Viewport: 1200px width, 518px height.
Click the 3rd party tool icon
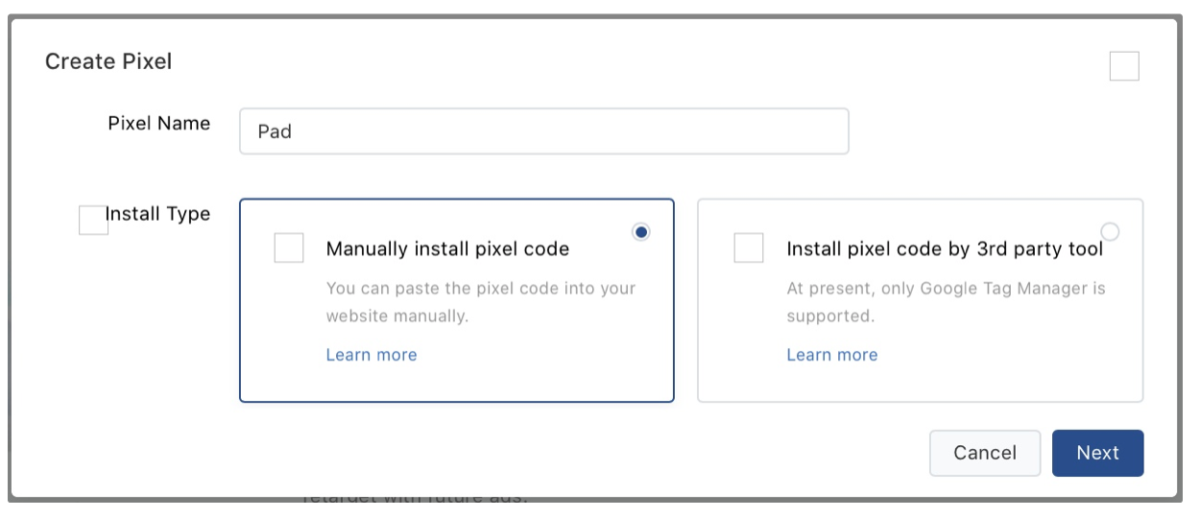tap(748, 248)
